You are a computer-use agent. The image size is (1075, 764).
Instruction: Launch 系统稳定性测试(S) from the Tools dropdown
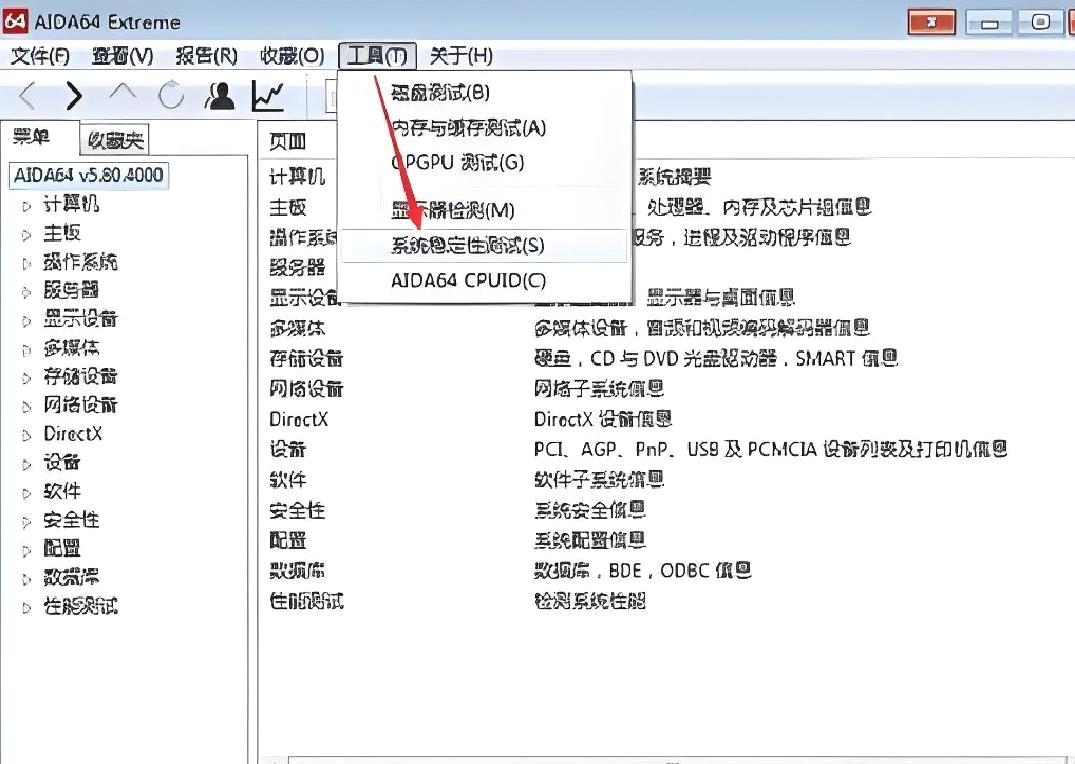(x=484, y=246)
